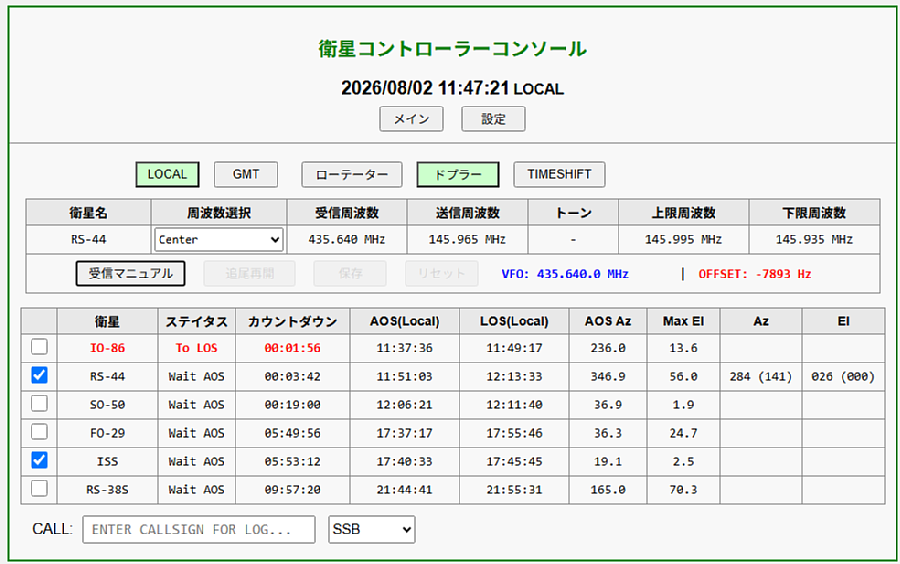Image resolution: width=900 pixels, height=564 pixels.
Task: Click the AOS(Local) column header
Action: 405,322
